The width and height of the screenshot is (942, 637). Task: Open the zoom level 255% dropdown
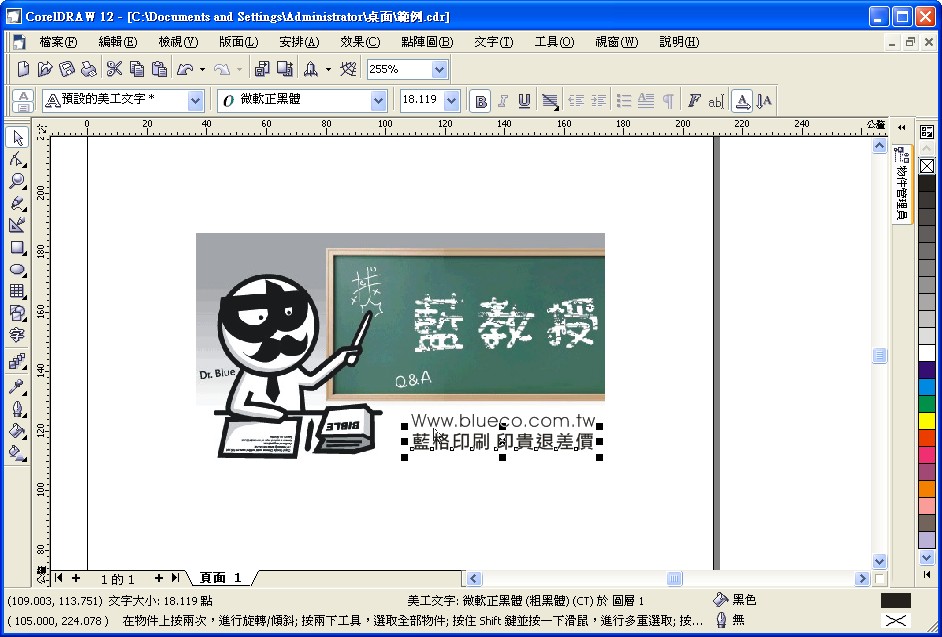pos(439,69)
